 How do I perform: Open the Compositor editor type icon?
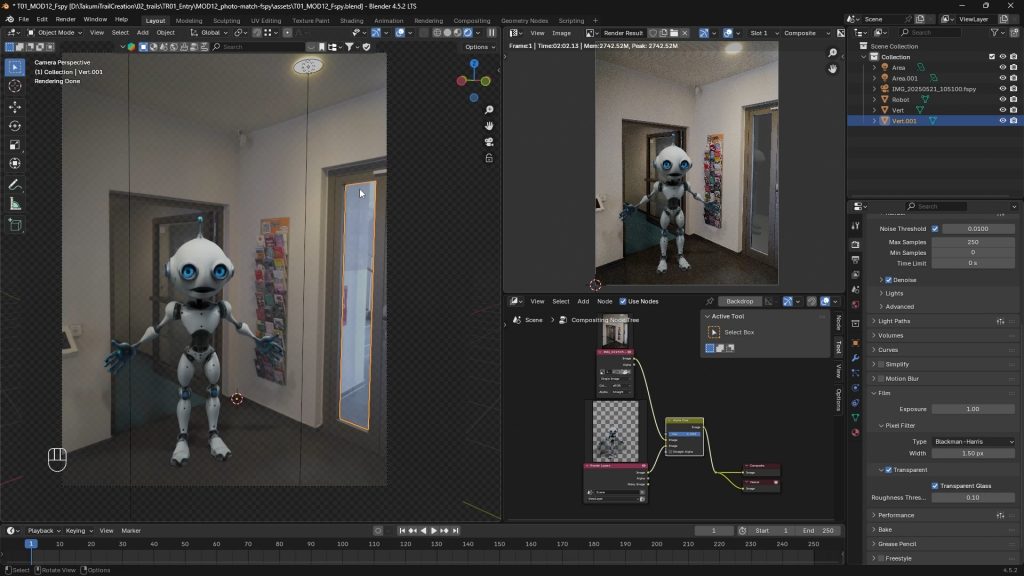click(x=513, y=300)
